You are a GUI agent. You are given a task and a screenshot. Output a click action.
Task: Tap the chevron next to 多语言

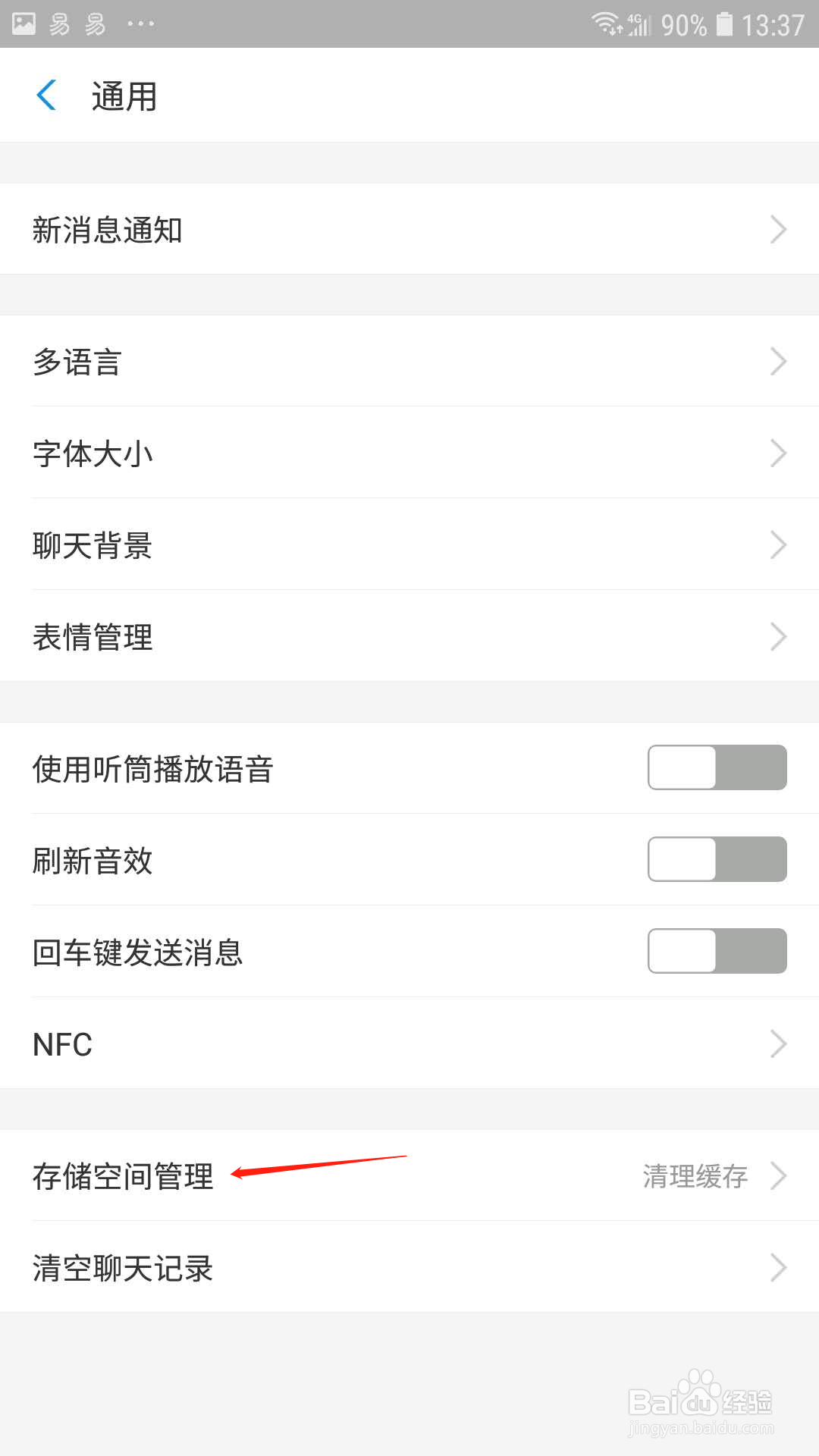(x=778, y=362)
